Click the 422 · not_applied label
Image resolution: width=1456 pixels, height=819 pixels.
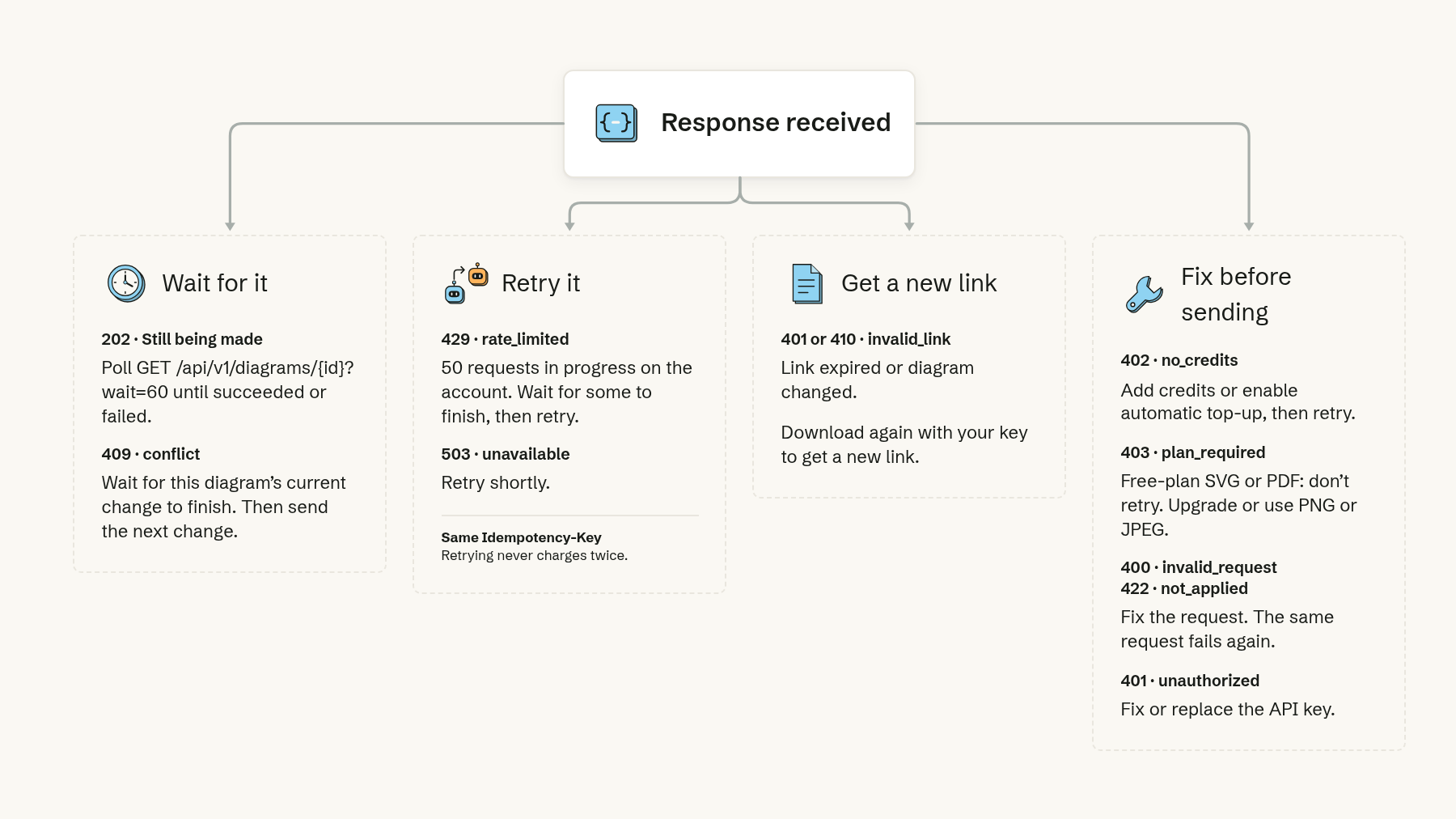click(1184, 588)
